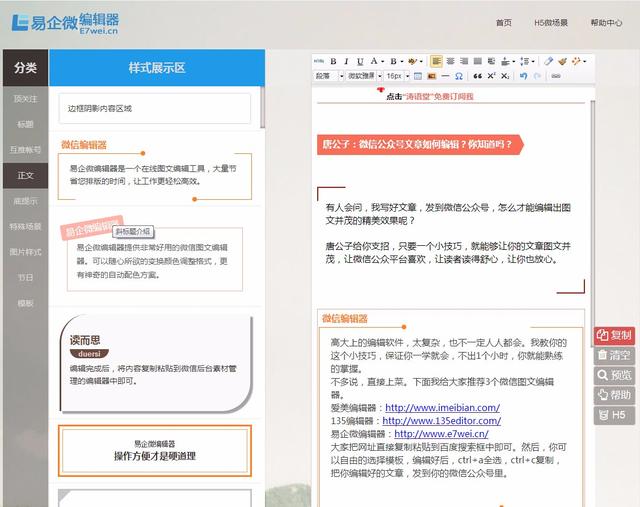Apply italic formatting
Image resolution: width=640 pixels, height=507 pixels.
tap(346, 61)
